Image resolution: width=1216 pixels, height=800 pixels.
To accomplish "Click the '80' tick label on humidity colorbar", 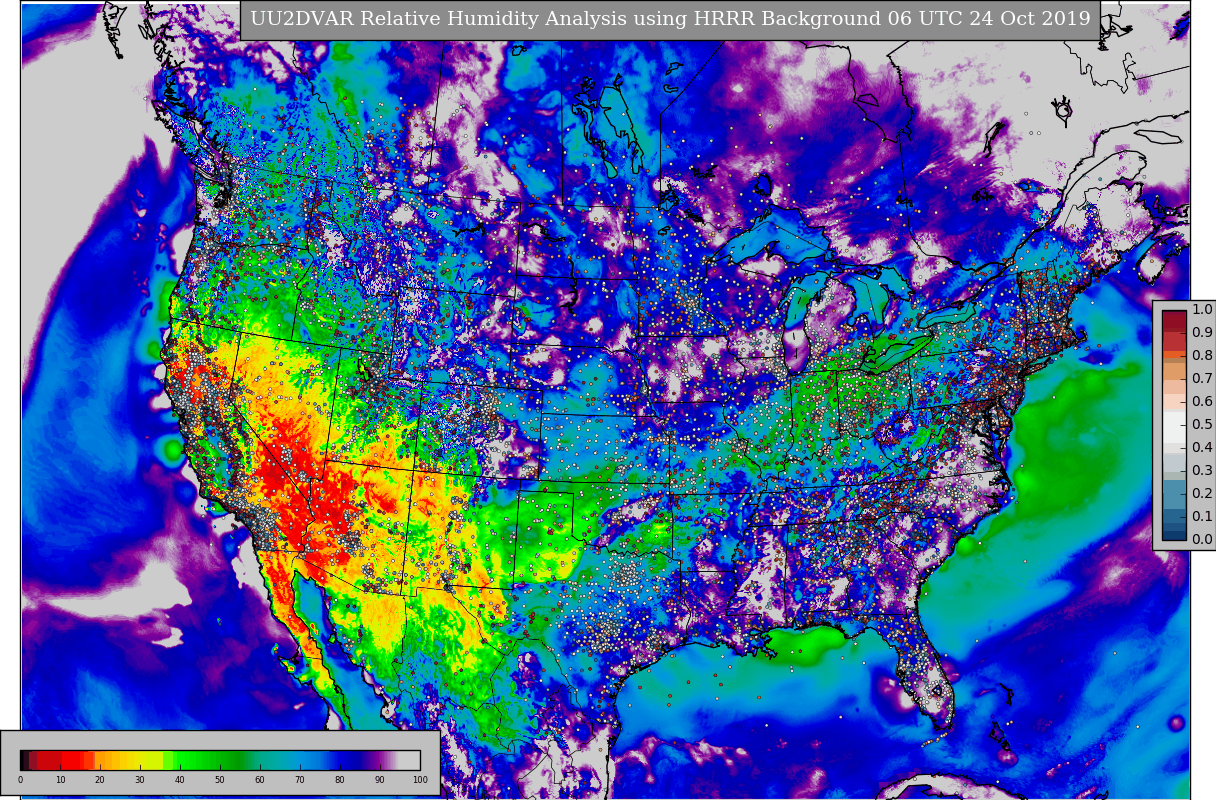I will pos(340,780).
